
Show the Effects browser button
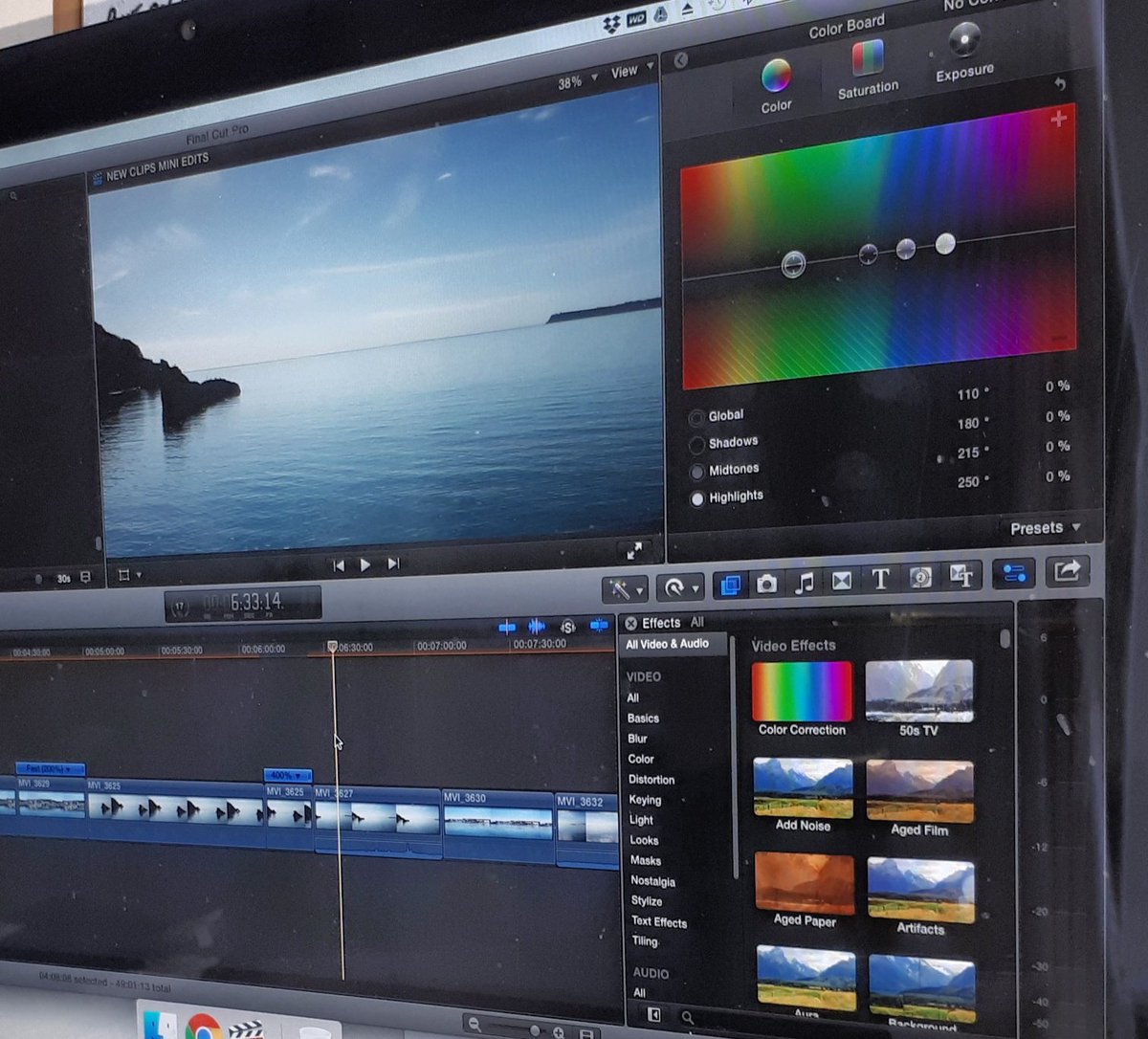(x=730, y=584)
